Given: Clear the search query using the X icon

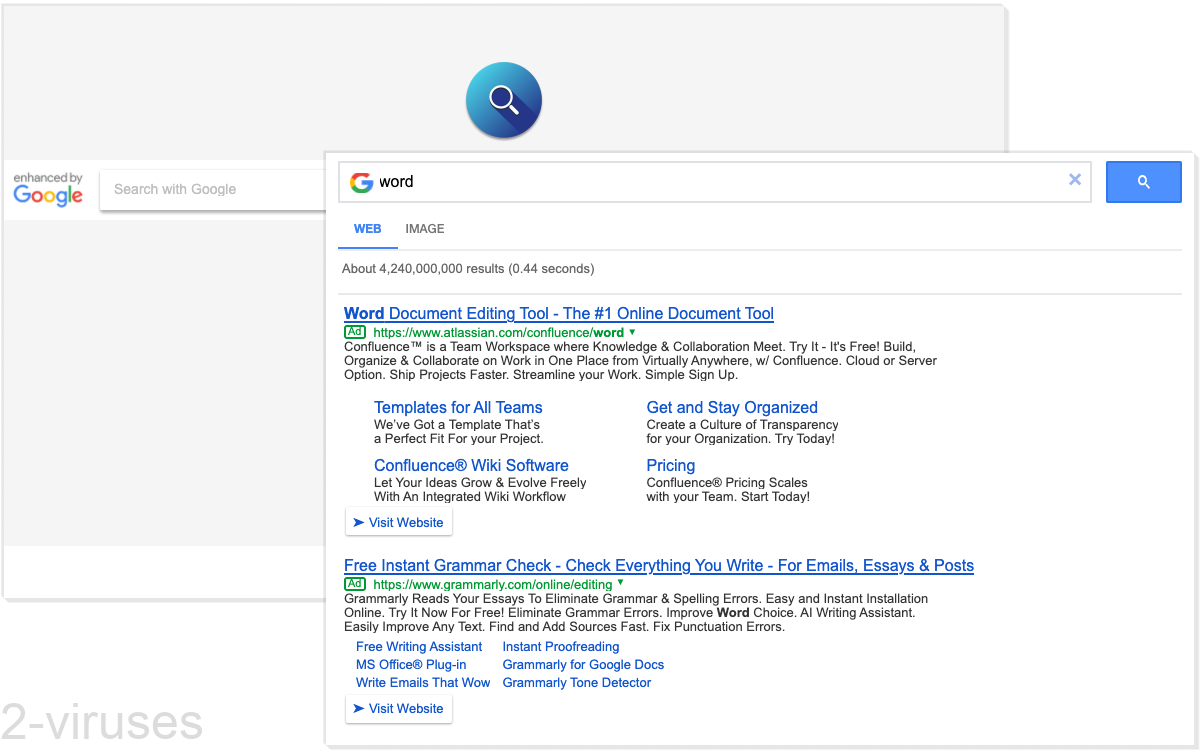Looking at the screenshot, I should [1075, 180].
